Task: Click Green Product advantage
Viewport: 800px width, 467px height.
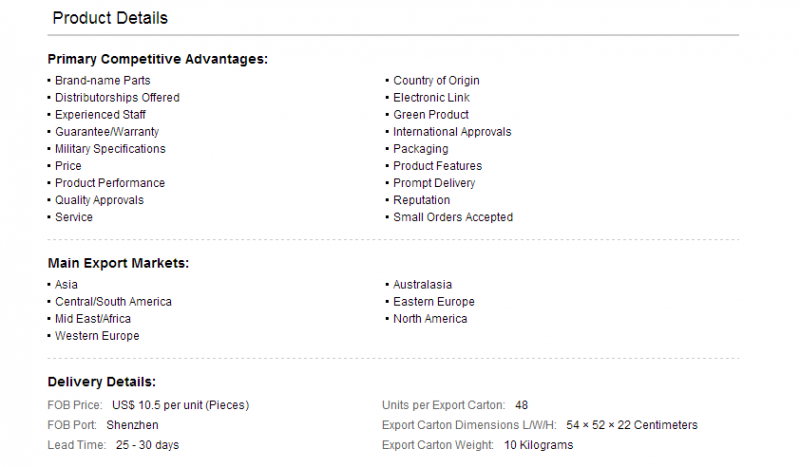Action: pos(431,115)
